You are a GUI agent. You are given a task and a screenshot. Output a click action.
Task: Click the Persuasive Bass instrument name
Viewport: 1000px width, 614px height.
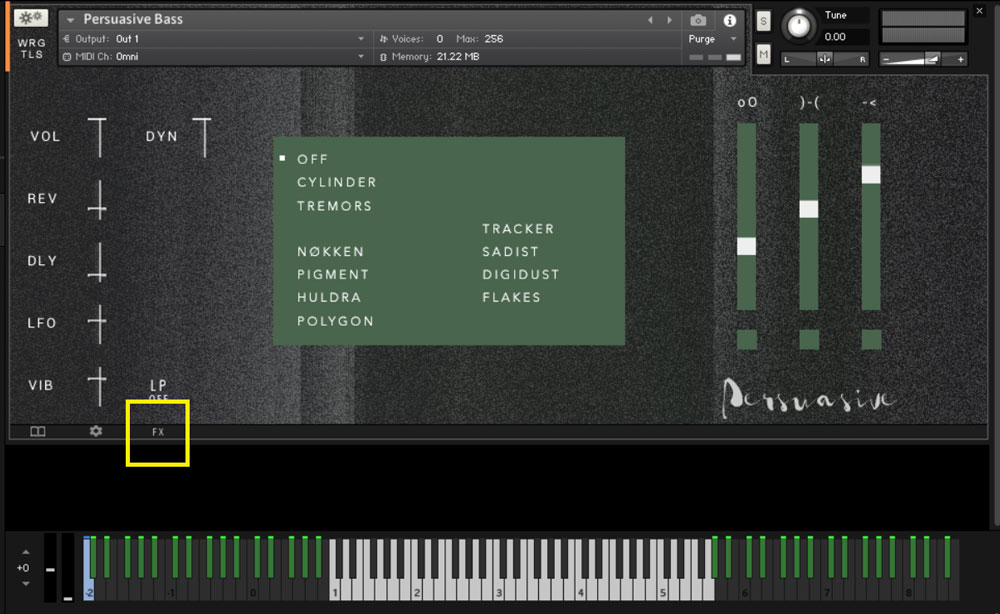click(x=133, y=19)
